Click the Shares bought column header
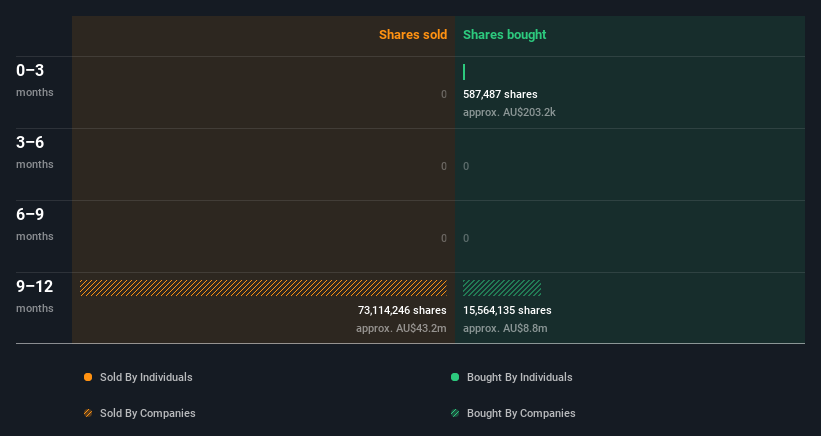The height and width of the screenshot is (436, 821). 504,35
